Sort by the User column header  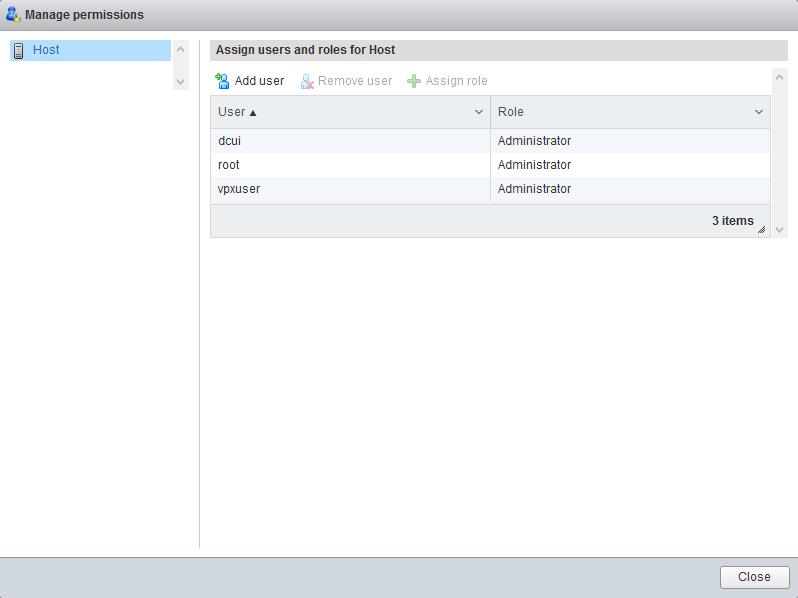(x=350, y=112)
